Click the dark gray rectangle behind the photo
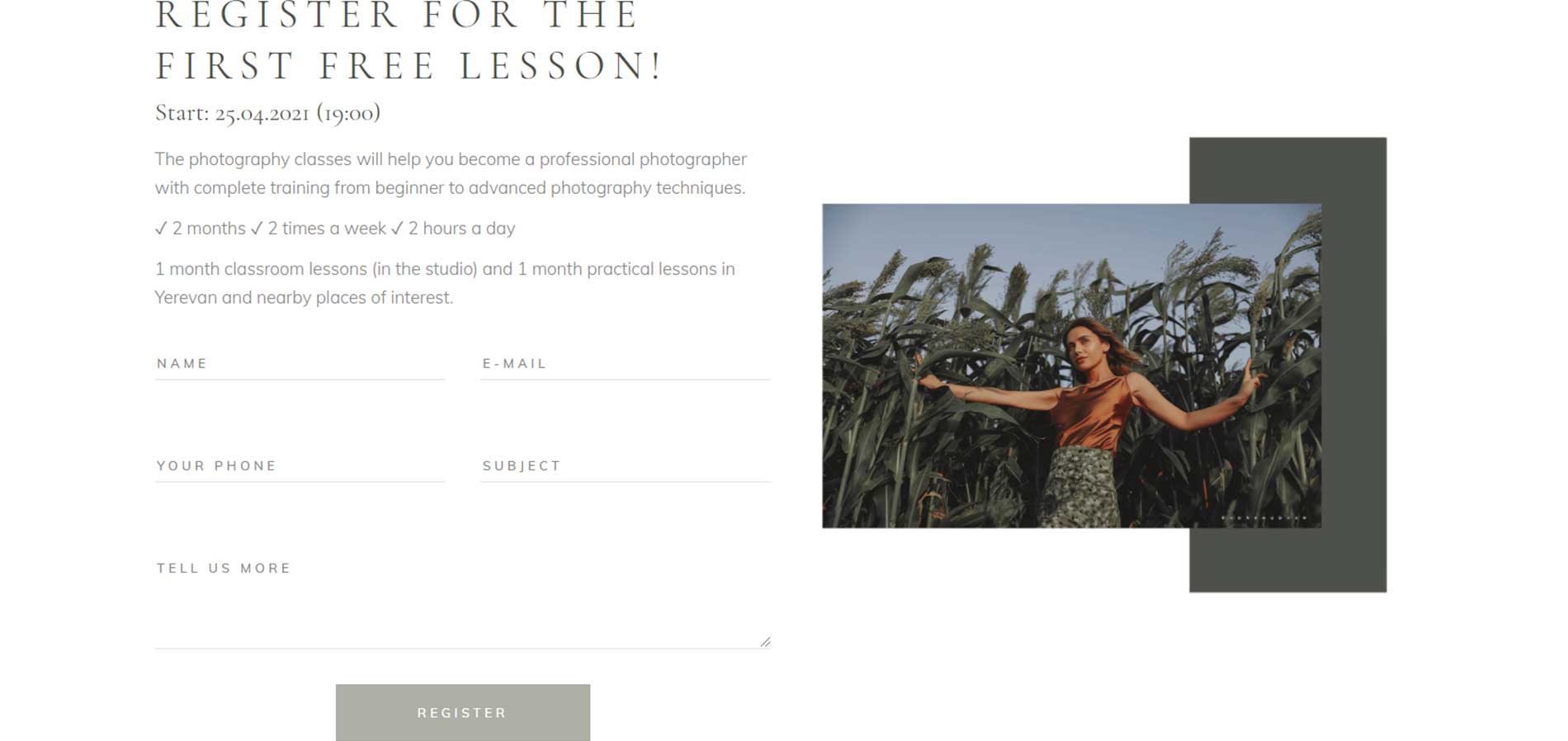 tap(1353, 365)
